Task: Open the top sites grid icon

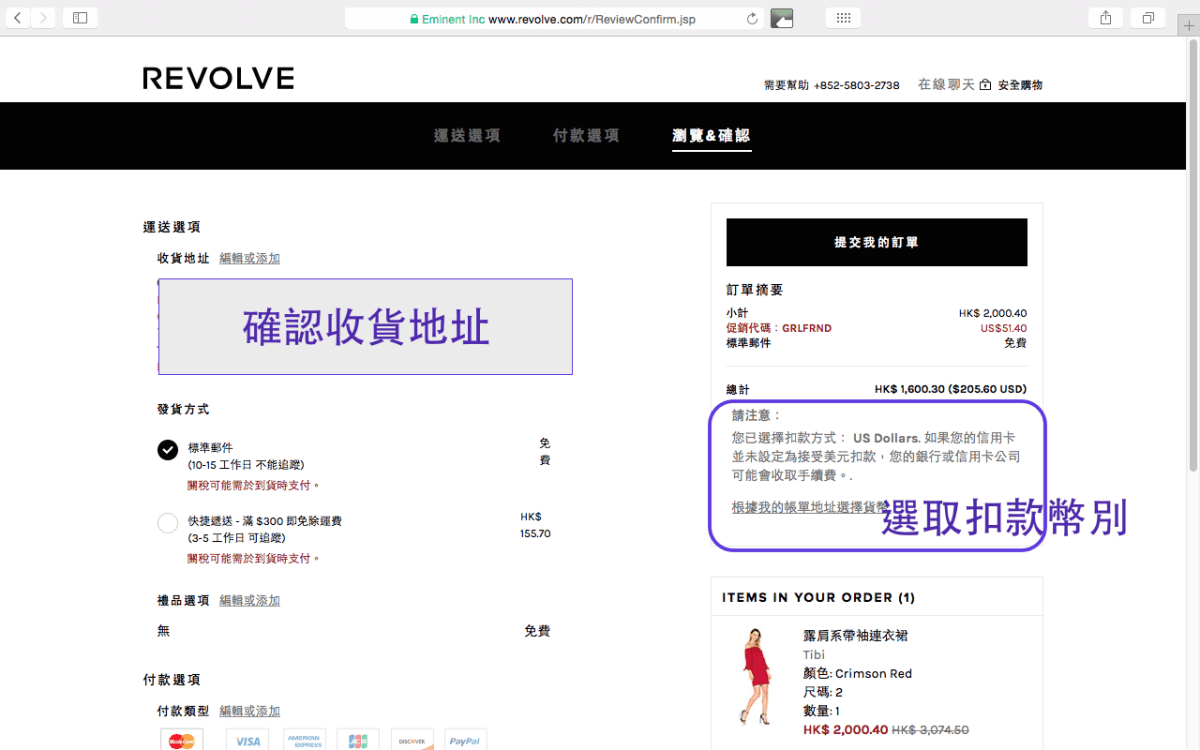Action: [843, 18]
